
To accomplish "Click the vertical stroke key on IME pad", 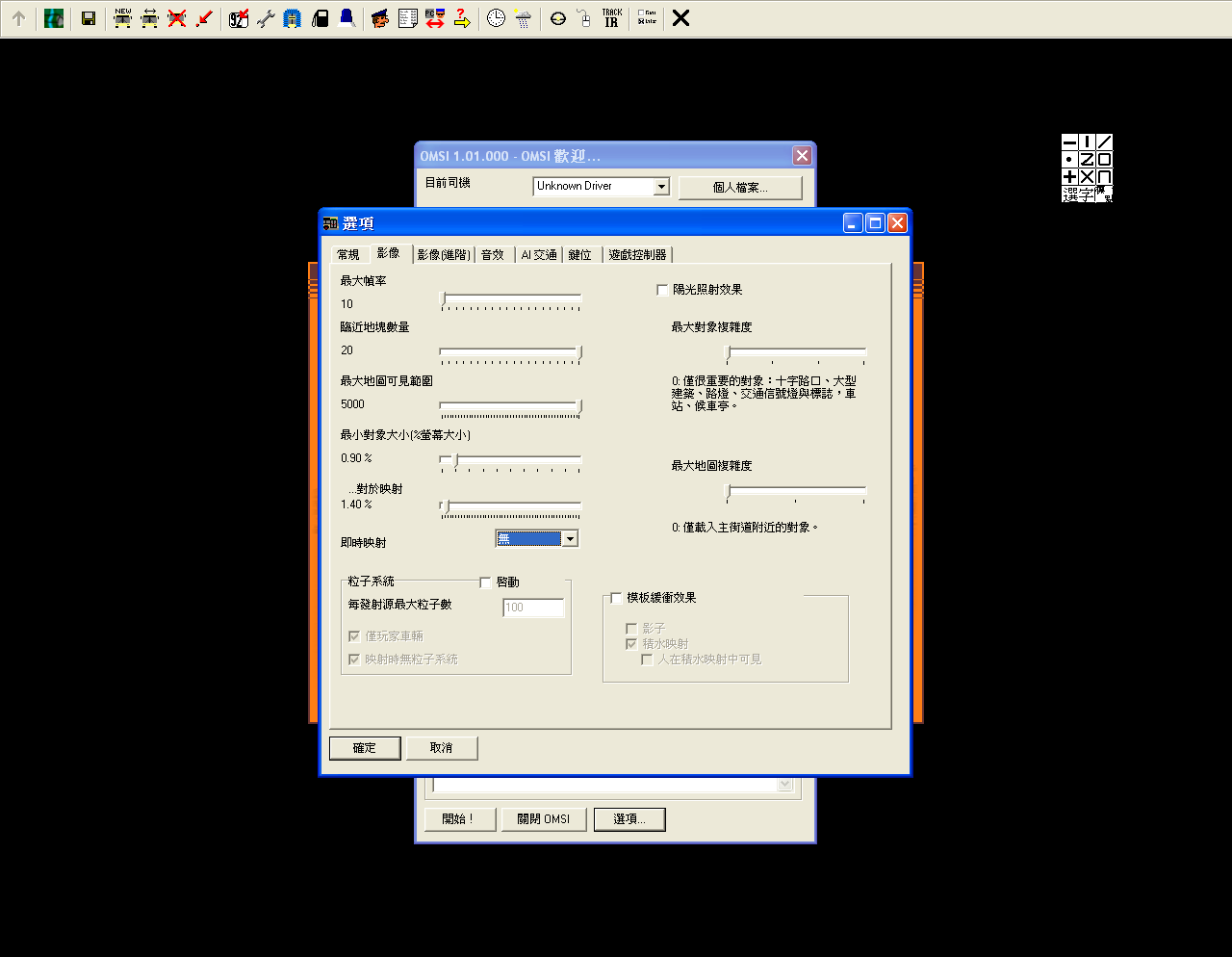I will pos(1087,142).
